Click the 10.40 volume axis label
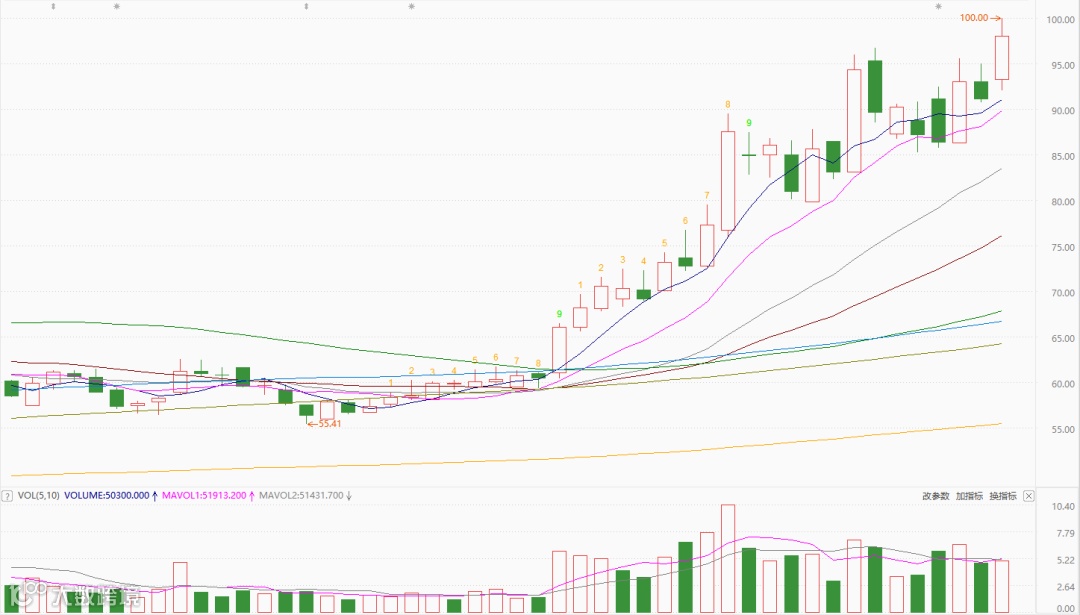 pyautogui.click(x=1064, y=507)
